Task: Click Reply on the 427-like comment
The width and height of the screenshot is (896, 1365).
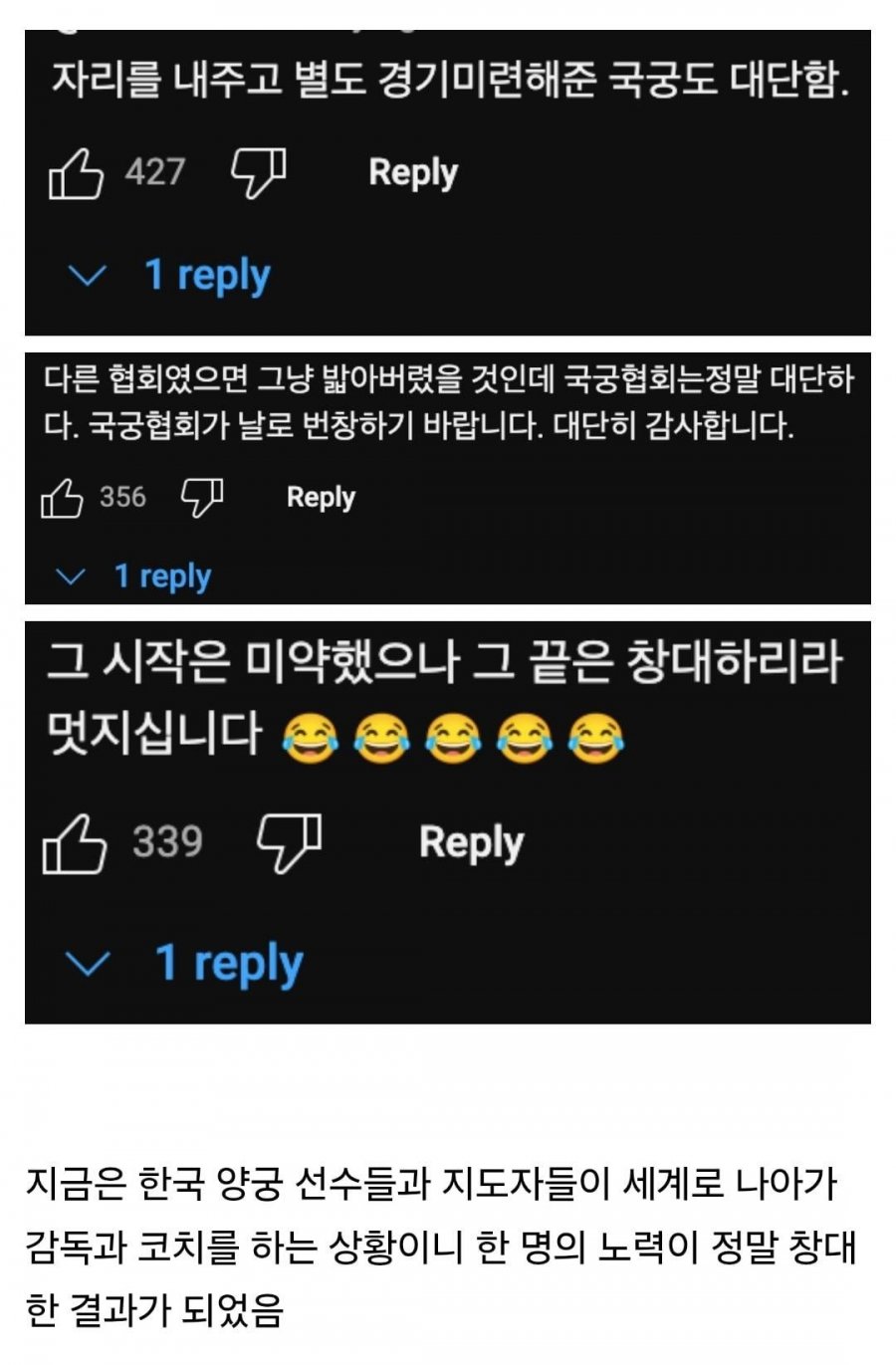Action: point(413,173)
